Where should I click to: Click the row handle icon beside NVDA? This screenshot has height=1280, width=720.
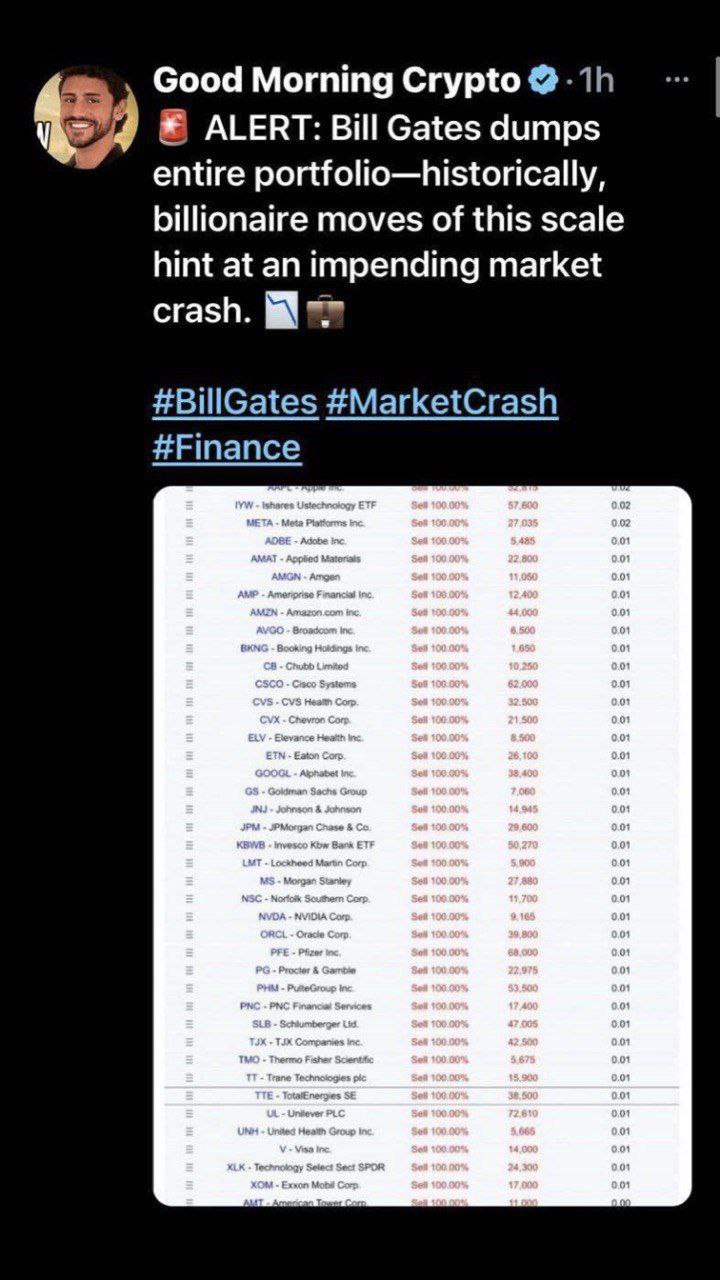(187, 916)
